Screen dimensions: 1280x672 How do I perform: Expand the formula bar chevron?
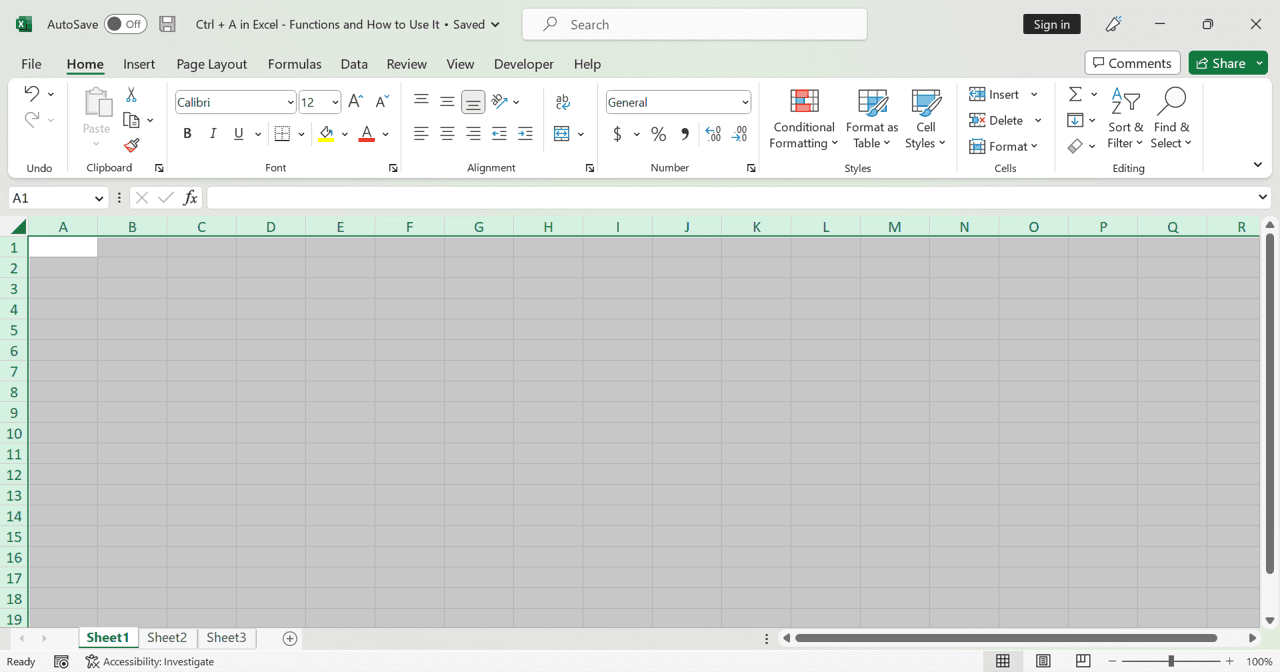[1262, 197]
